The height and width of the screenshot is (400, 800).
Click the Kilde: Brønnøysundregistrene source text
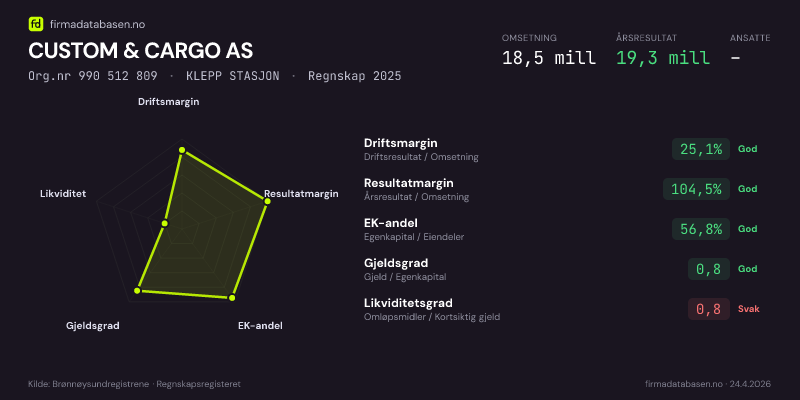134,384
